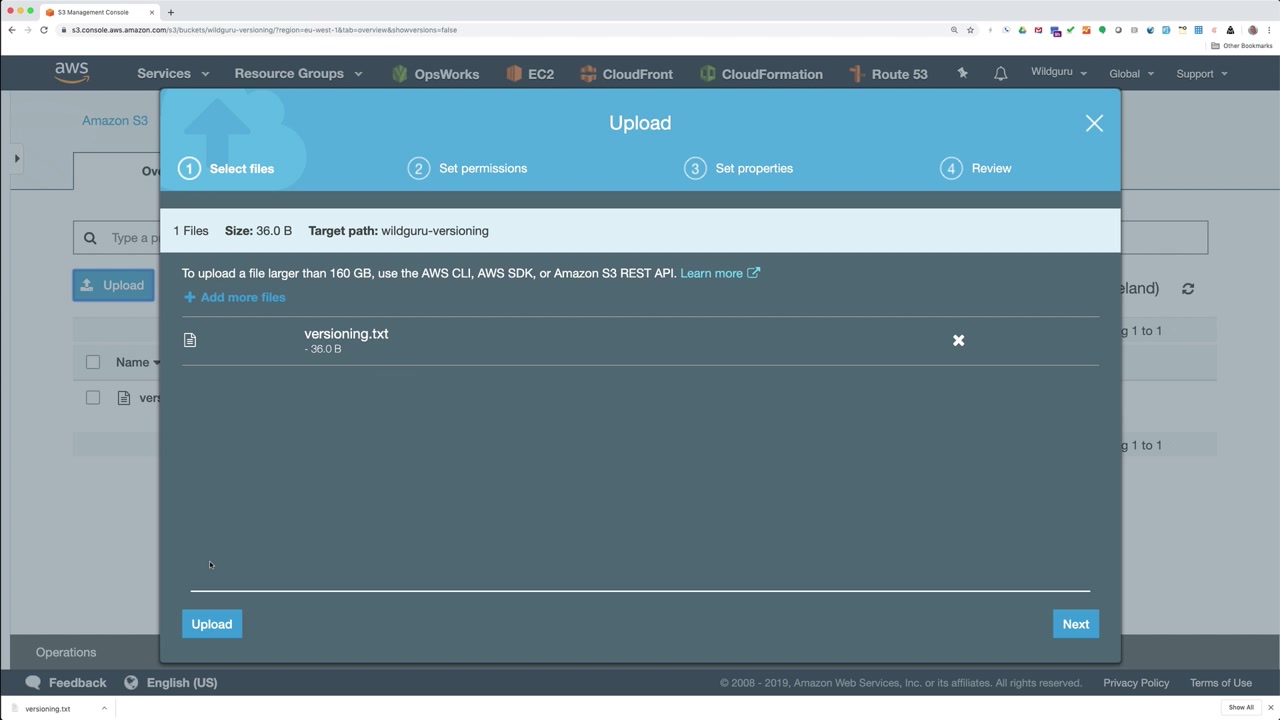Viewport: 1280px width, 720px height.
Task: Click the versioning.txt file name in dialog
Action: [346, 334]
